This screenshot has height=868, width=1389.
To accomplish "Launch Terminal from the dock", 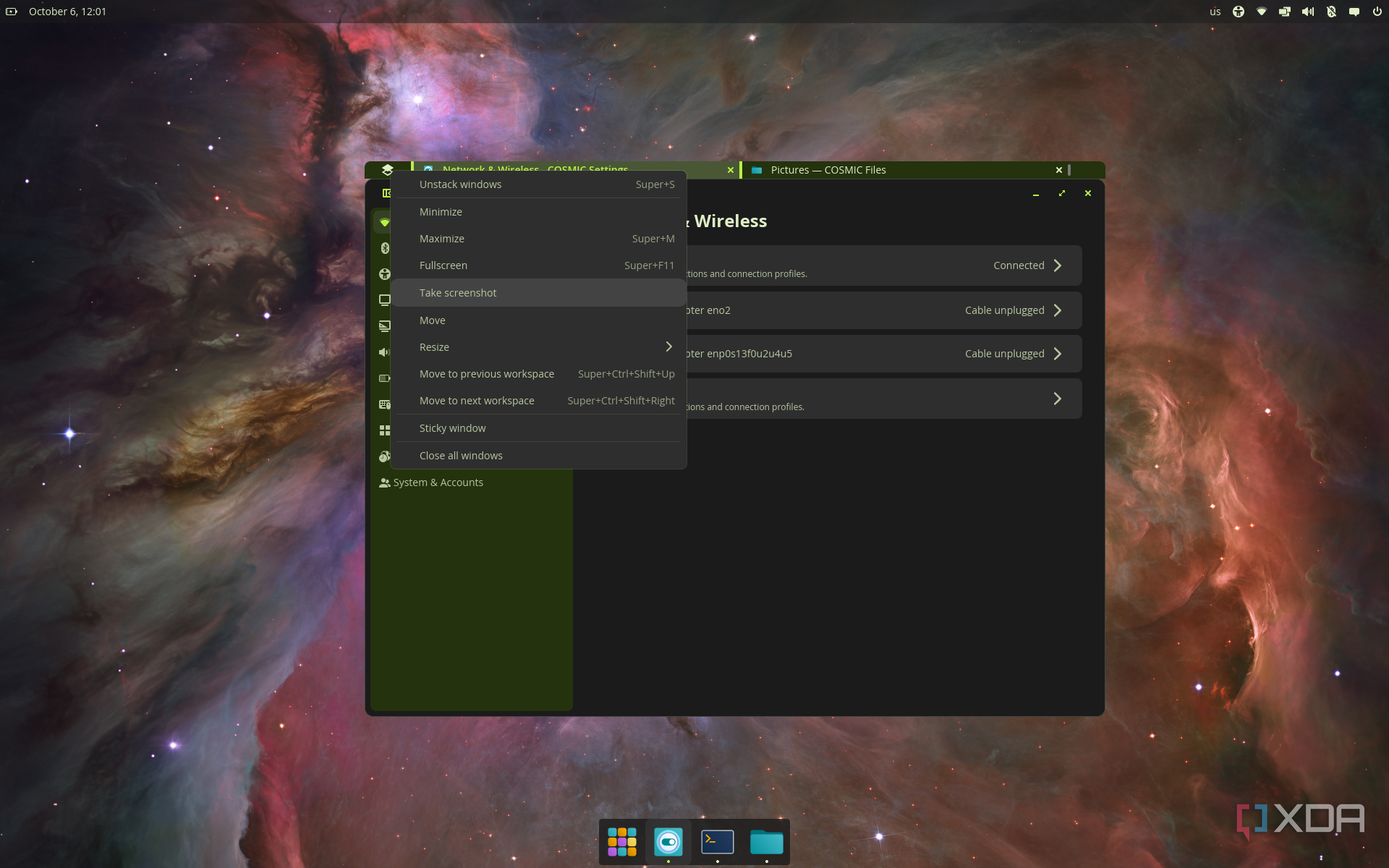I will (718, 842).
